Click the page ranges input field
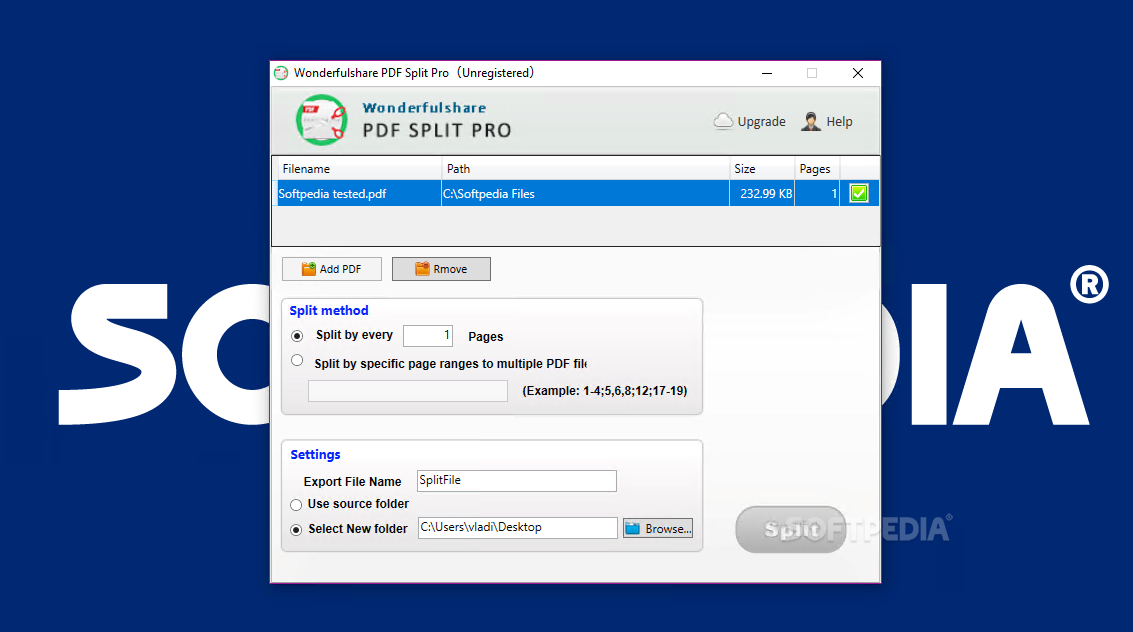This screenshot has width=1133, height=632. [408, 391]
